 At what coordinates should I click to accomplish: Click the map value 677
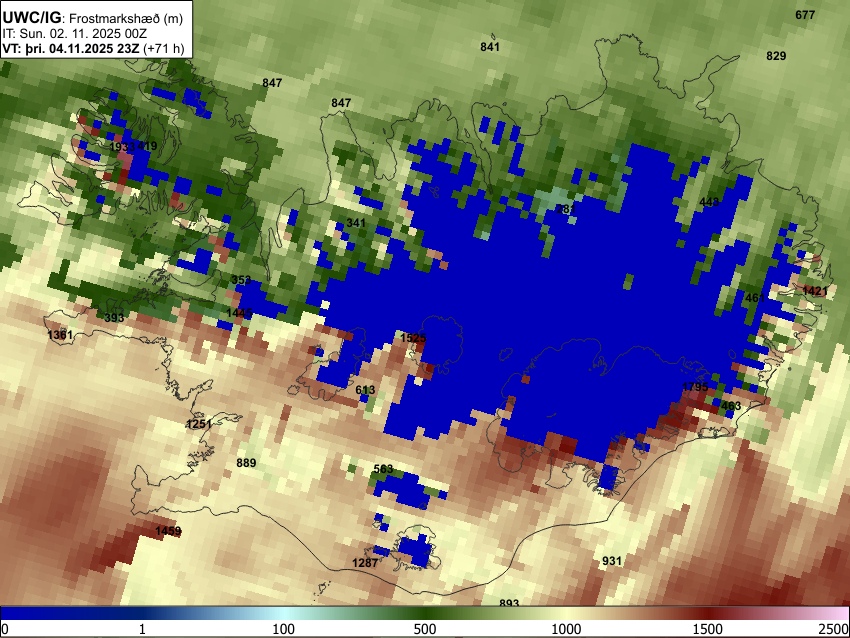(x=805, y=15)
